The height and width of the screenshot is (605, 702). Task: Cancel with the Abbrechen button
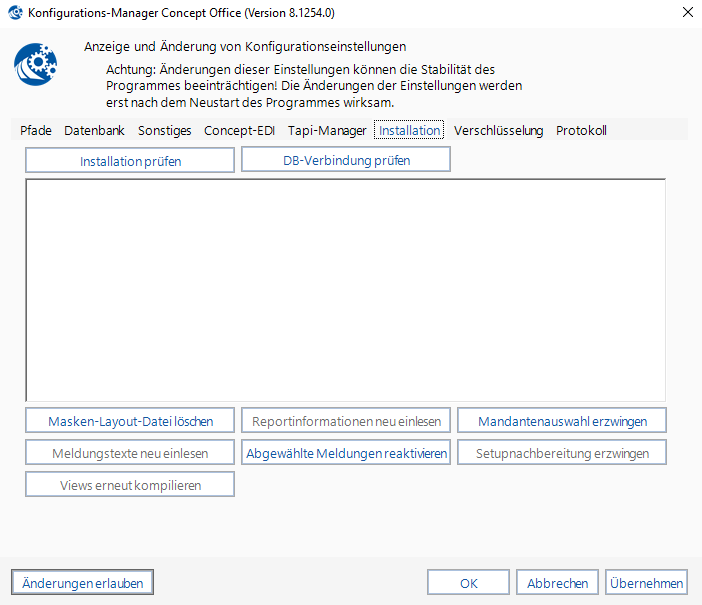pyautogui.click(x=558, y=583)
